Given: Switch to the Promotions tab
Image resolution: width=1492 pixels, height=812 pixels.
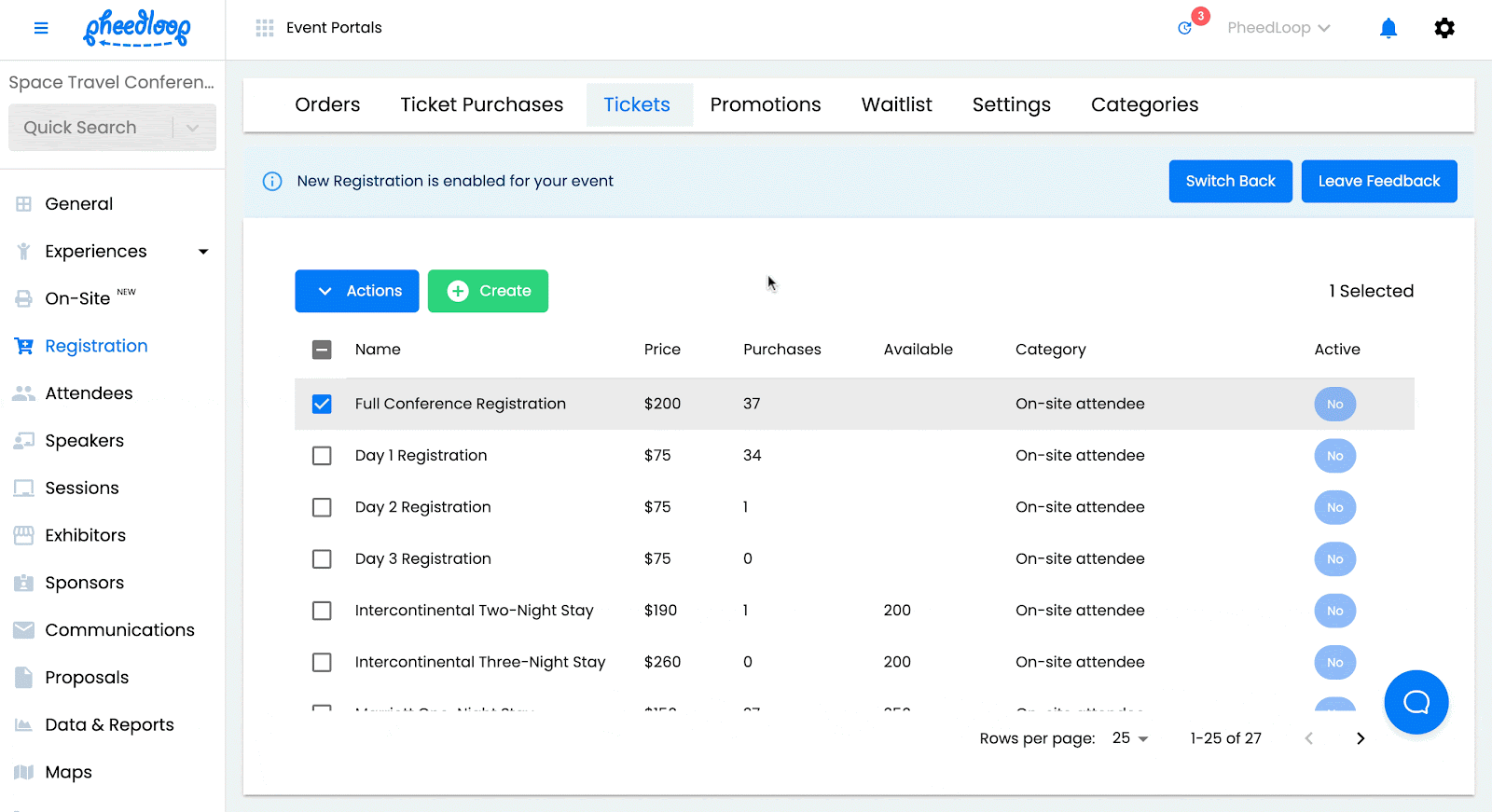Looking at the screenshot, I should click(x=765, y=104).
